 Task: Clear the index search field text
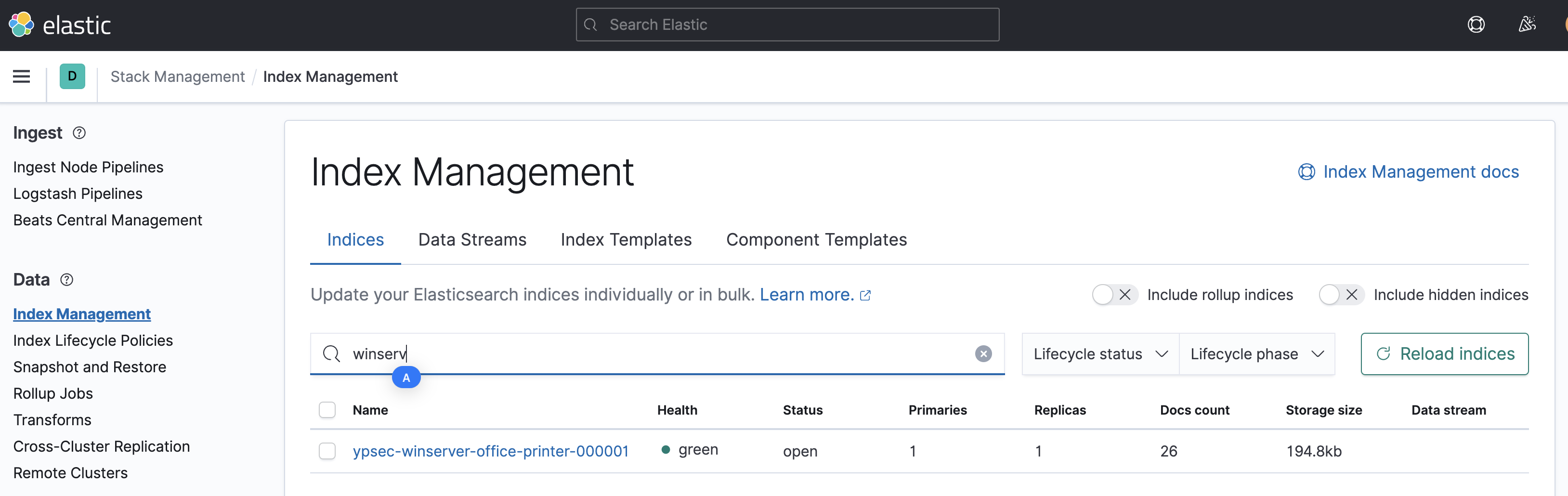pyautogui.click(x=983, y=353)
